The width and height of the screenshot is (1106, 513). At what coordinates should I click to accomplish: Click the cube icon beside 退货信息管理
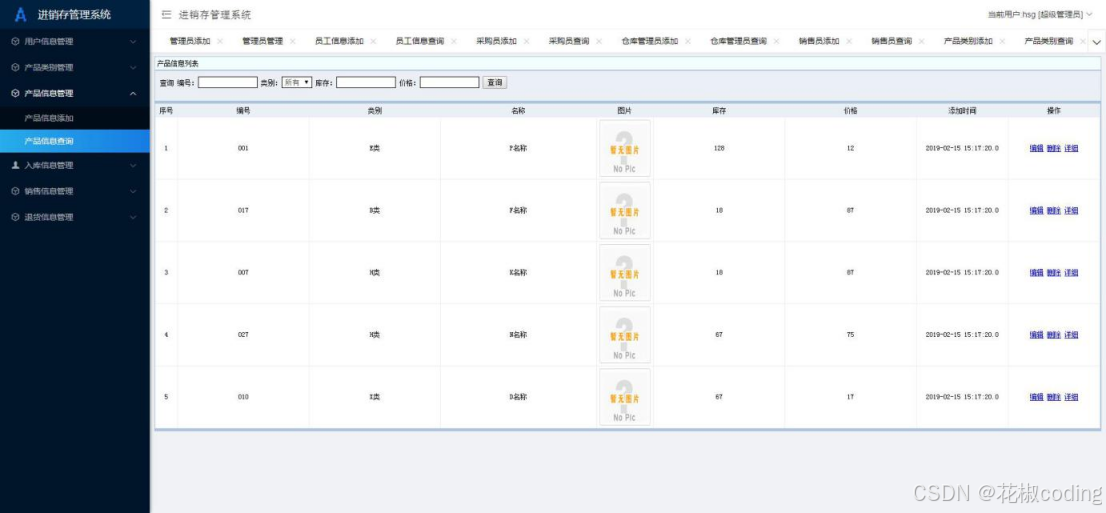tap(16, 217)
